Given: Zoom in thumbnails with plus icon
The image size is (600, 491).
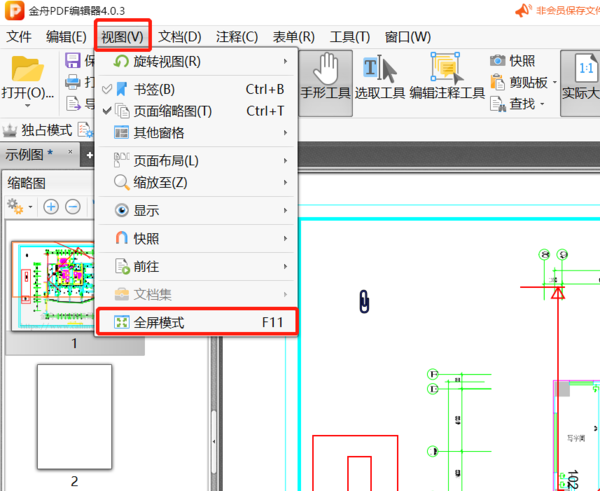Looking at the screenshot, I should 51,206.
